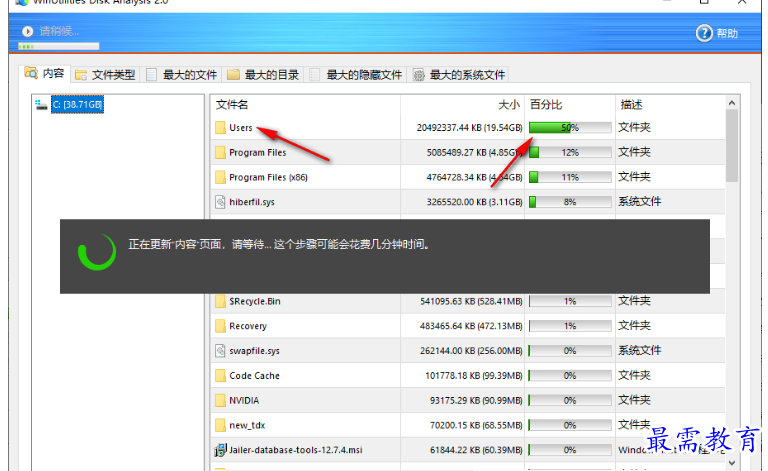
Task: Select the new_tdx row name
Action: click(x=247, y=425)
